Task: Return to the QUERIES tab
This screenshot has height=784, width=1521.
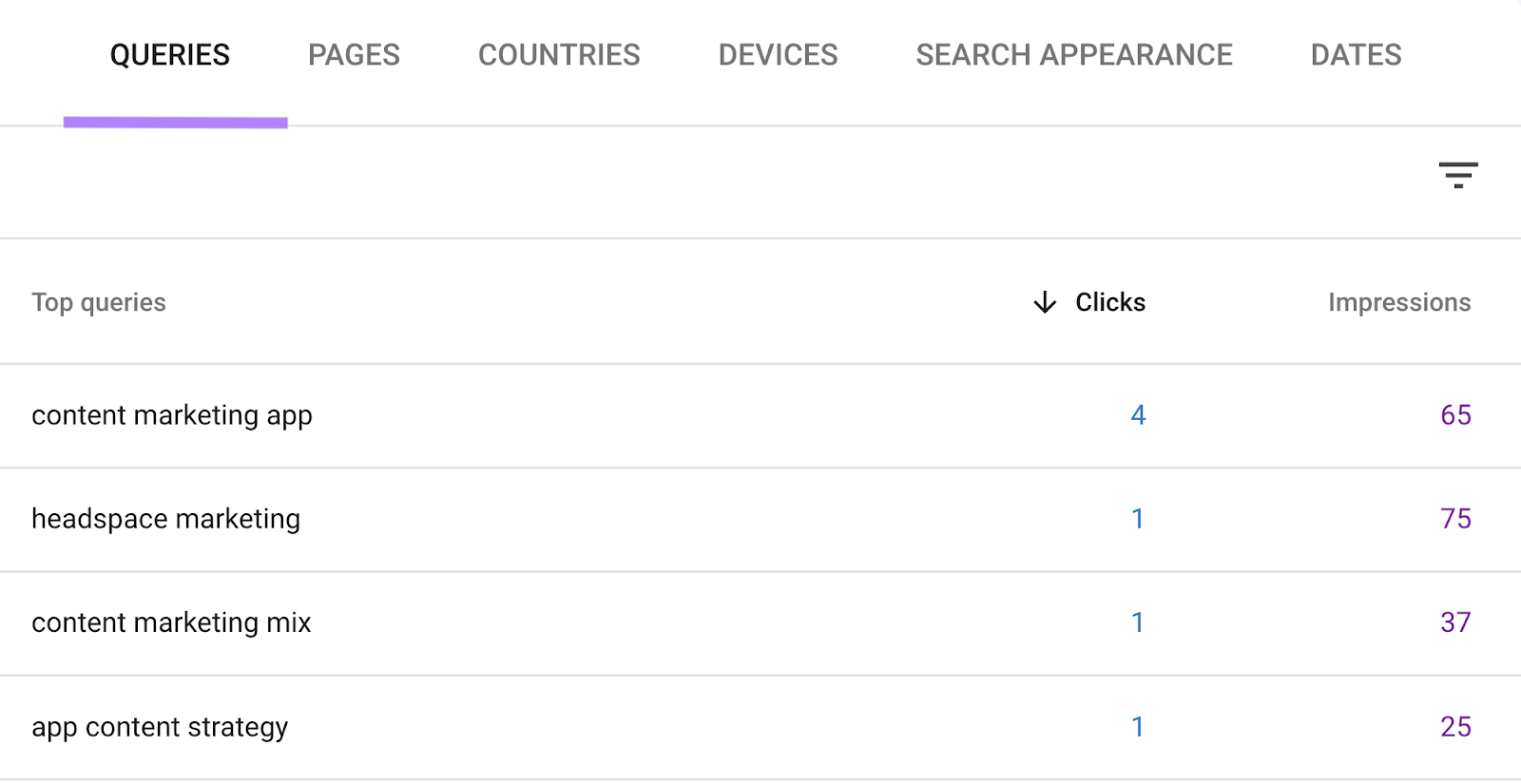Action: (170, 54)
